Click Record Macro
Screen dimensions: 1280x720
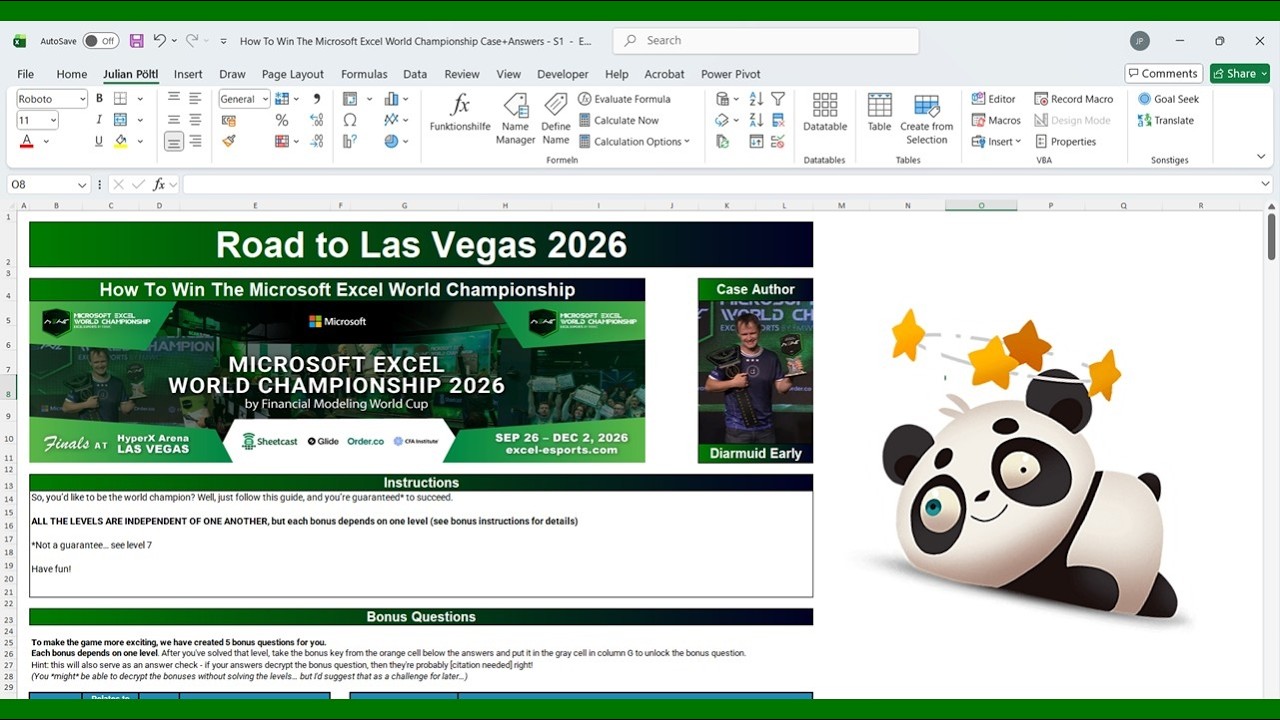click(1074, 99)
